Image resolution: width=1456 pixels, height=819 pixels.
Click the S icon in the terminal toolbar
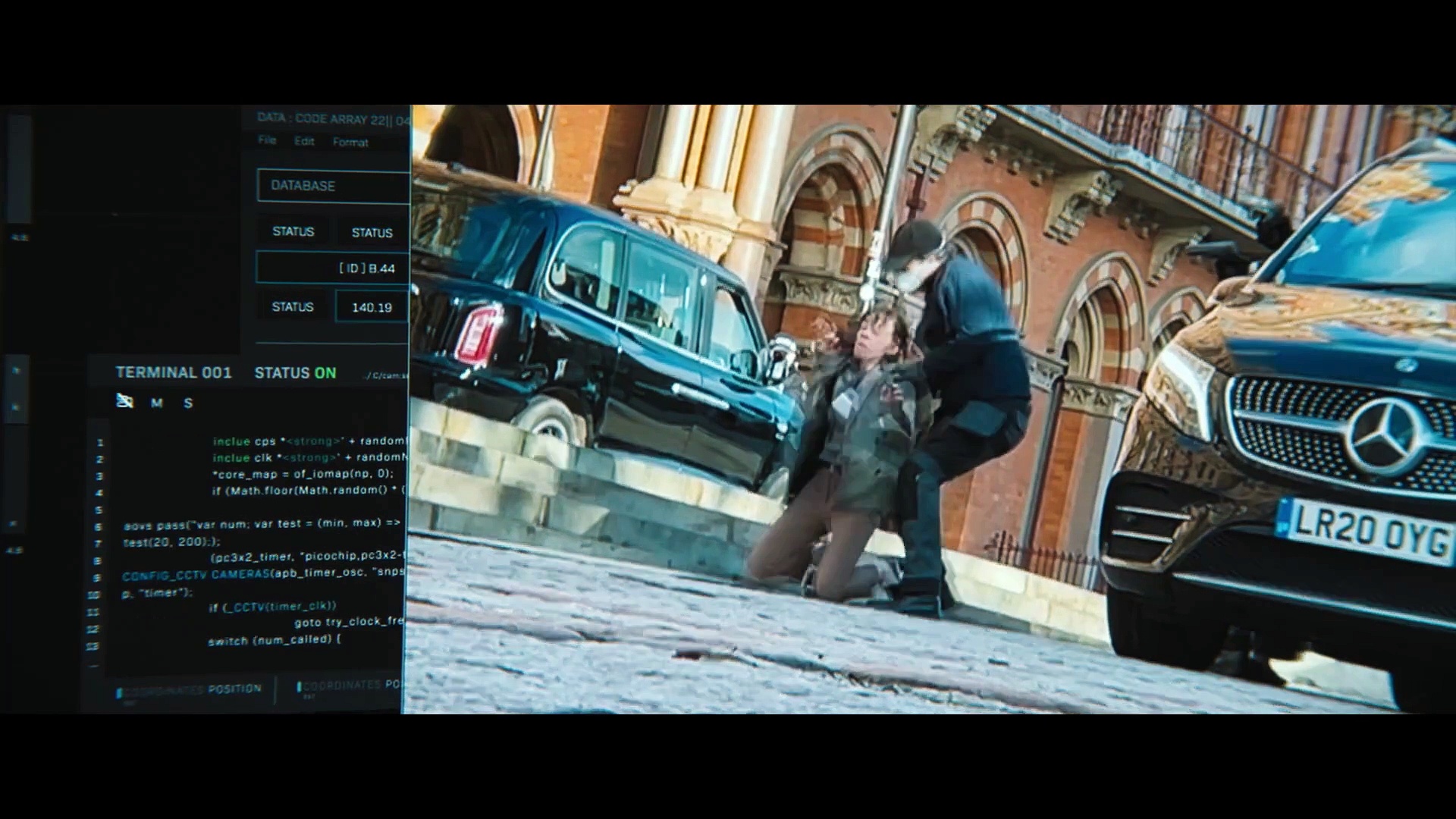188,403
